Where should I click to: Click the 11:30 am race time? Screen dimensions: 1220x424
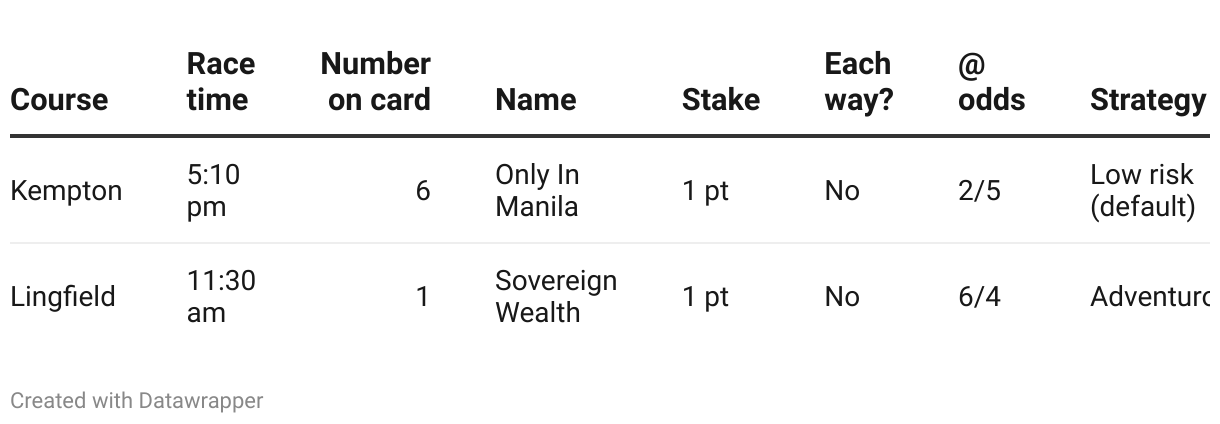click(220, 296)
